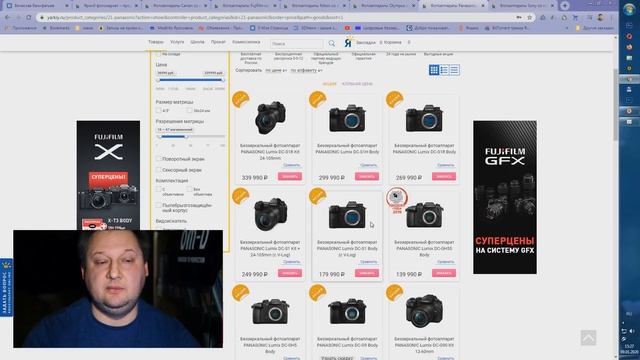640x360 pixels.
Task: Click into the site search field
Action: click(x=297, y=43)
